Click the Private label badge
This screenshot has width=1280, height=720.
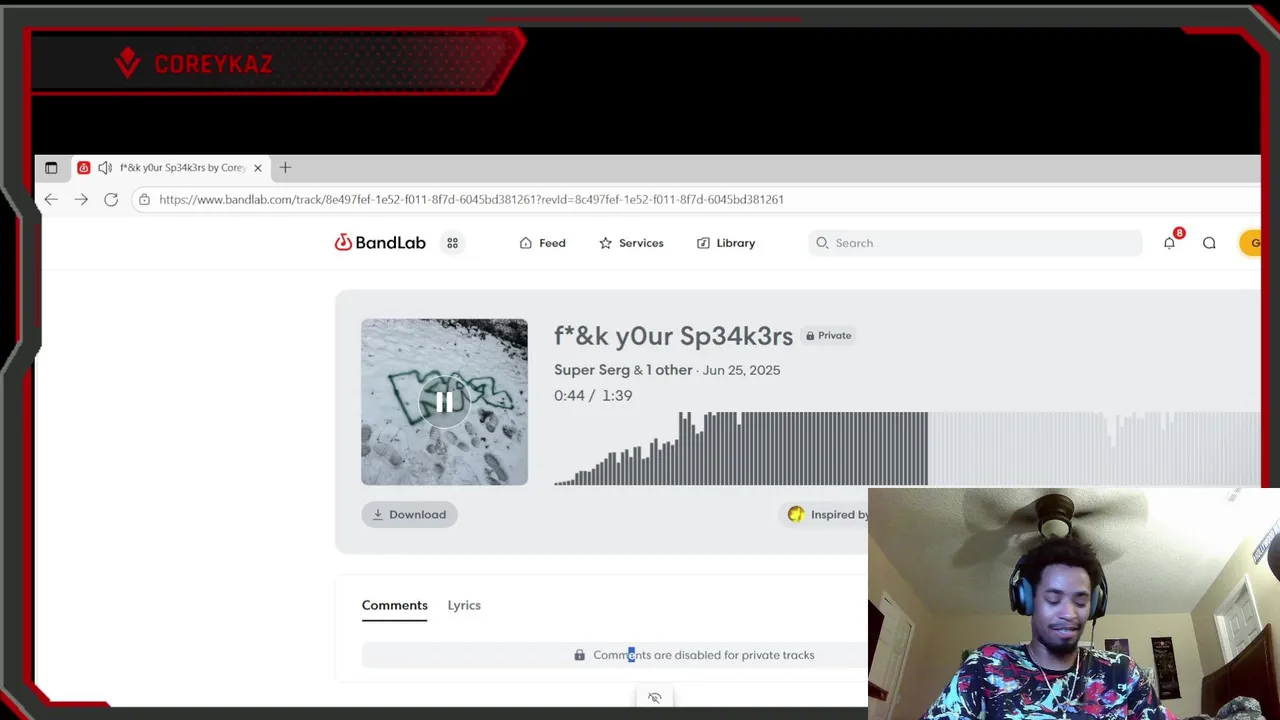coord(829,336)
